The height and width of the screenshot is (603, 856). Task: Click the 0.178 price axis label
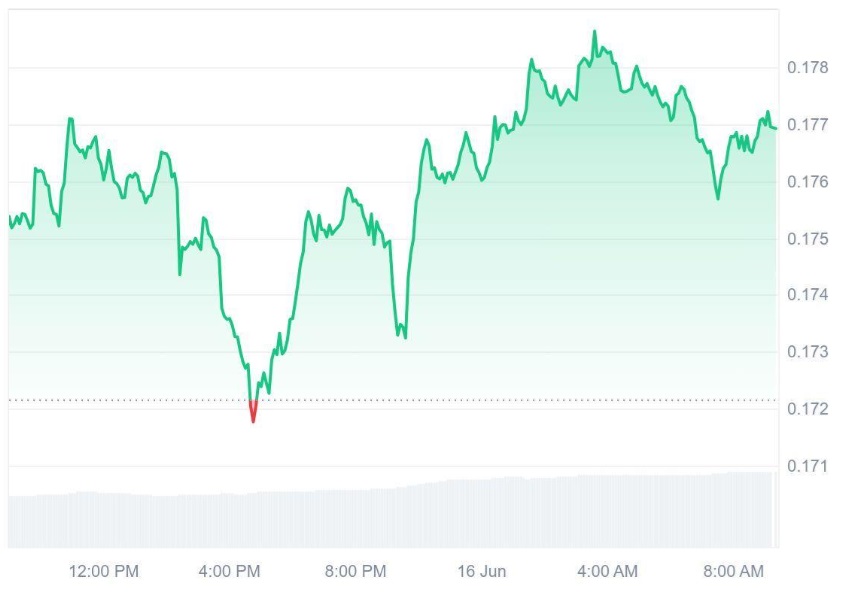point(807,68)
